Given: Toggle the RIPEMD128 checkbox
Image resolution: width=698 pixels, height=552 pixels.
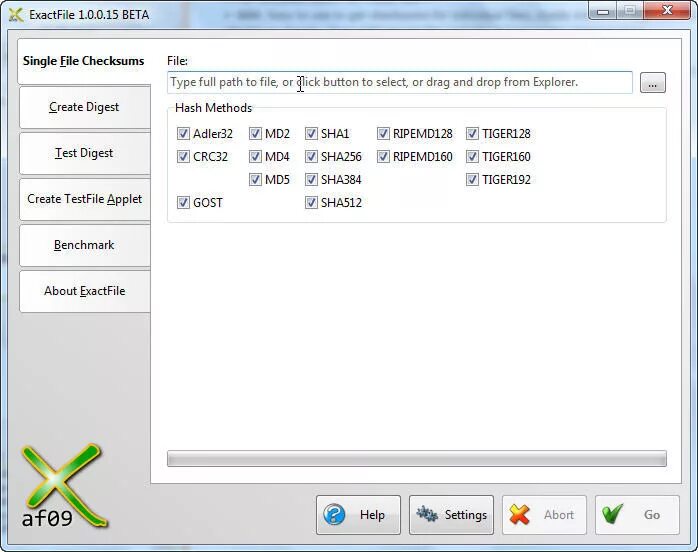Looking at the screenshot, I should 383,134.
